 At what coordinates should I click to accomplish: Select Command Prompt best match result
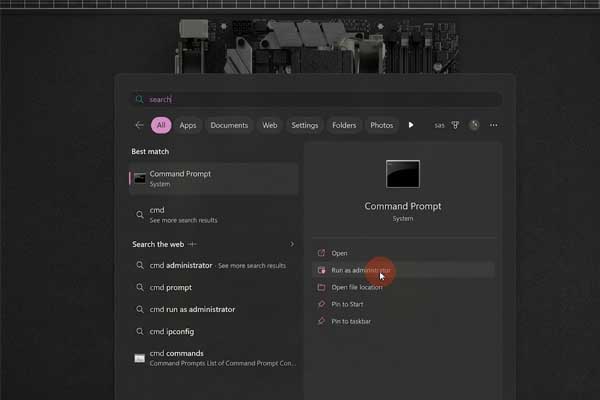click(214, 179)
